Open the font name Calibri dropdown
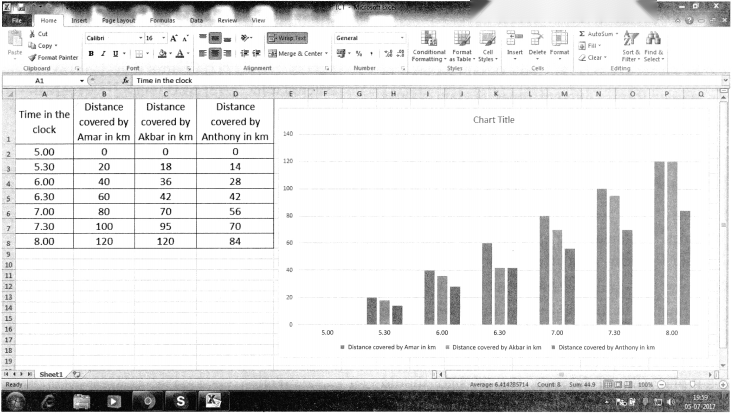Screen dimensions: 732x414 [141, 38]
